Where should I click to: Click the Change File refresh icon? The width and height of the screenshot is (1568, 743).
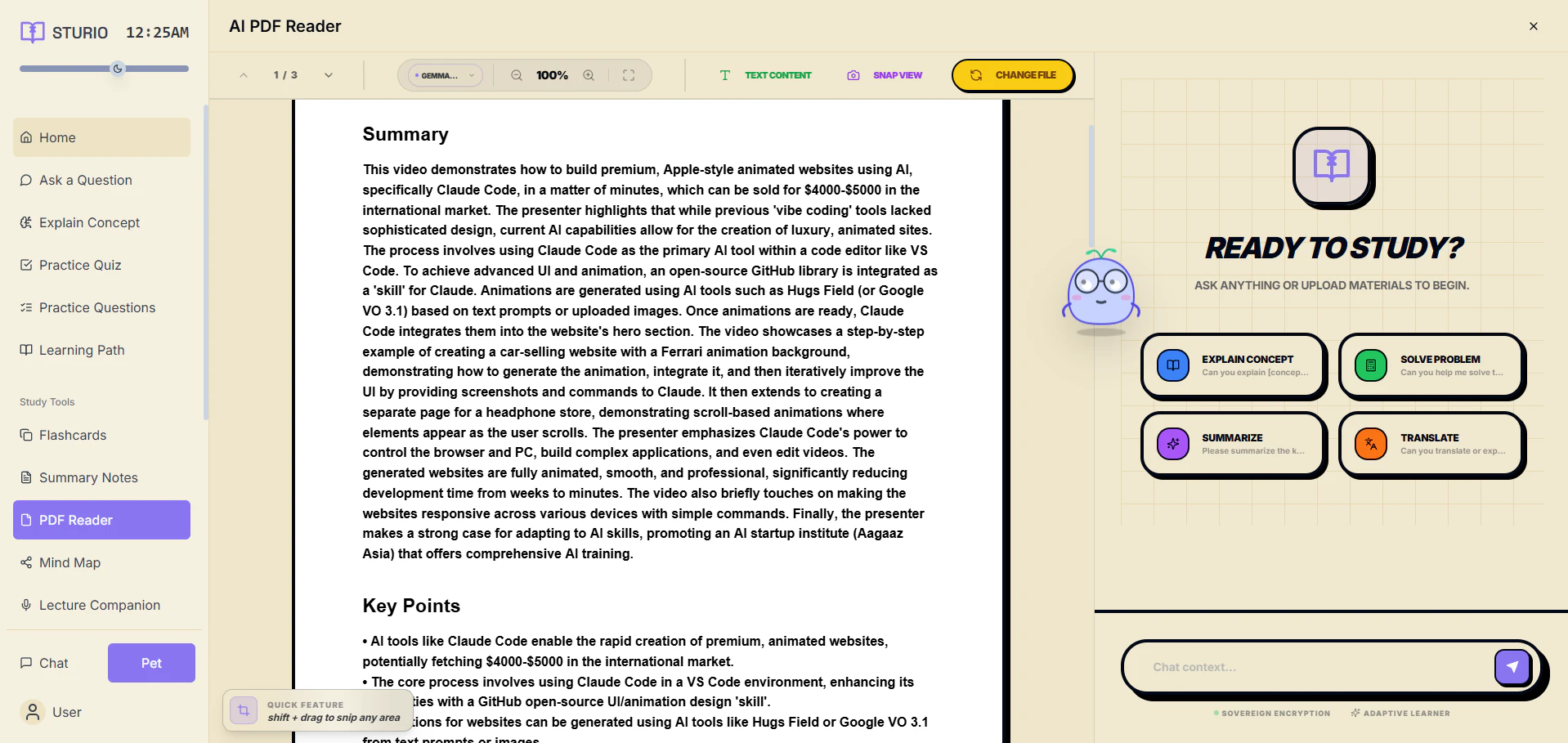(x=976, y=75)
